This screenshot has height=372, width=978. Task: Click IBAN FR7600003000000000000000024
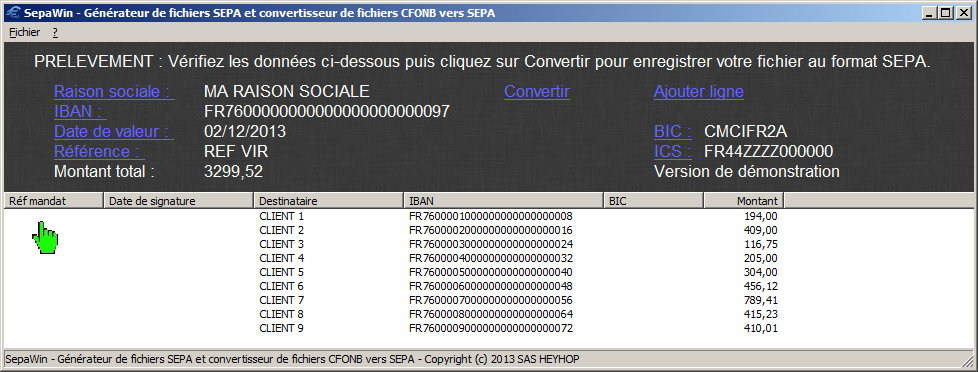tap(490, 244)
